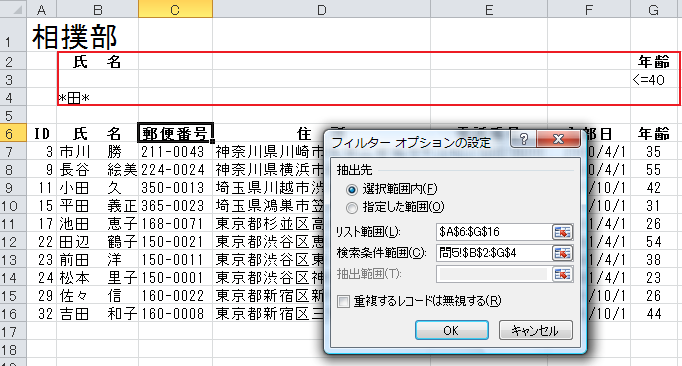Click range selector icon for リスト範囲
The image size is (682, 366).
[562, 232]
